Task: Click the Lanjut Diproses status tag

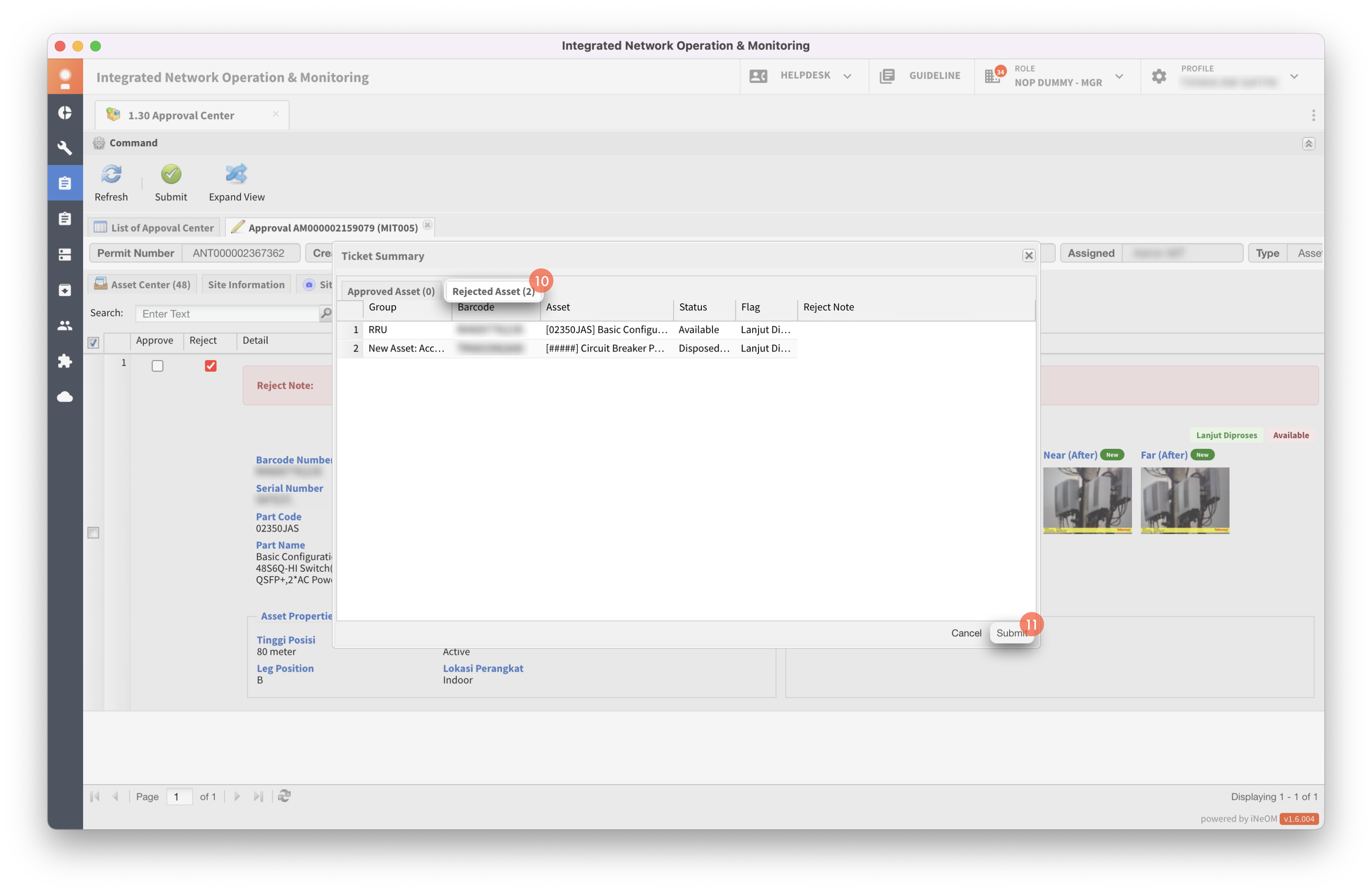Action: (1226, 435)
